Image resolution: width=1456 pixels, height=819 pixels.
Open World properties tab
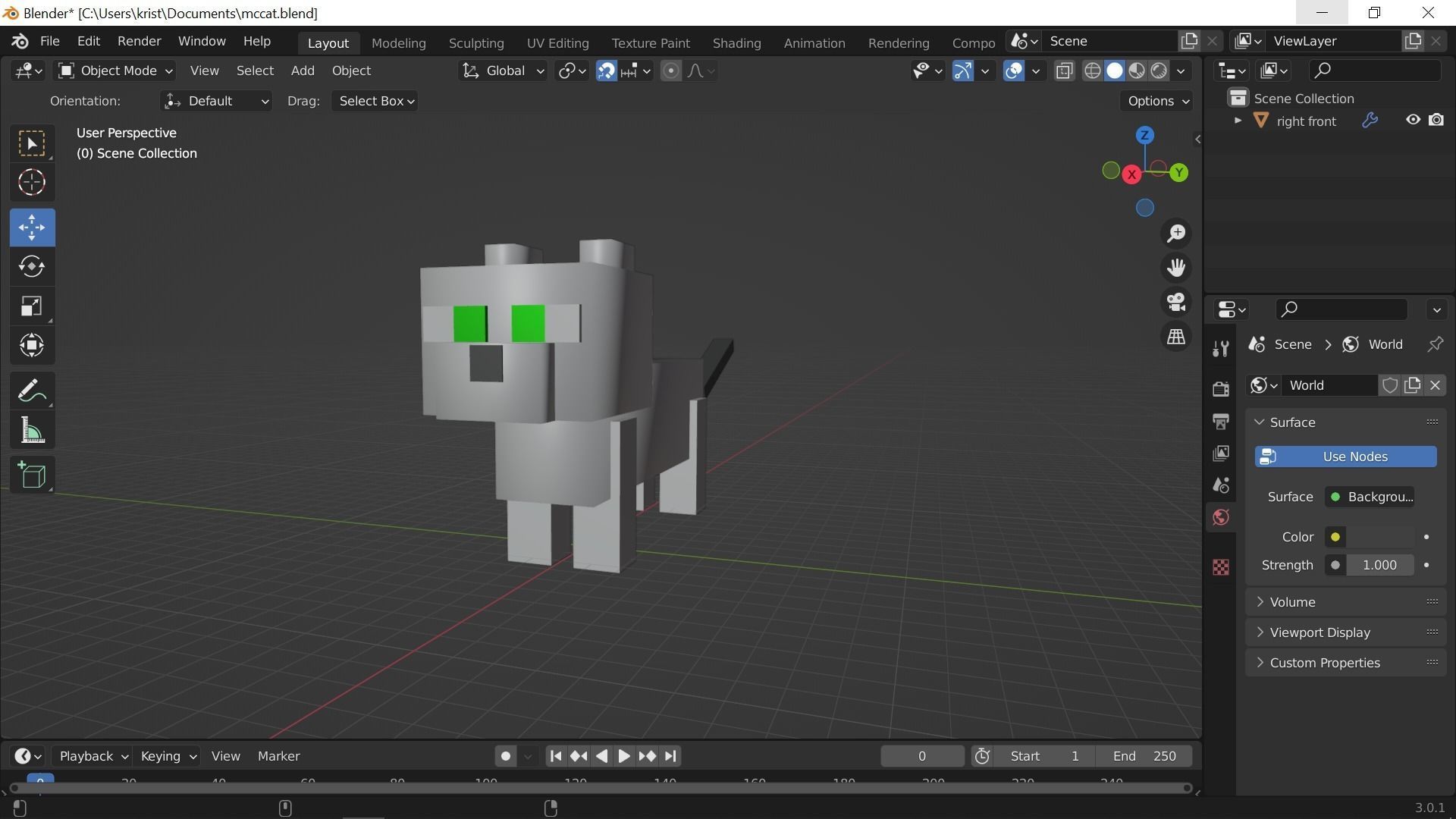tap(1220, 518)
